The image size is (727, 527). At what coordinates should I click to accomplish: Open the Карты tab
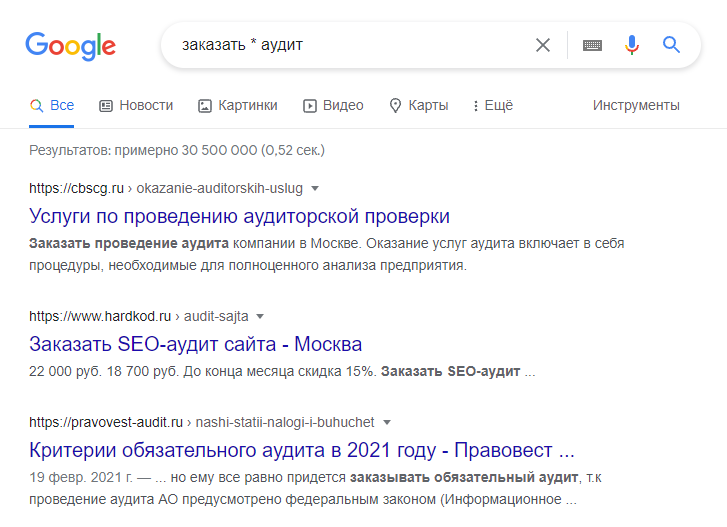pos(419,106)
